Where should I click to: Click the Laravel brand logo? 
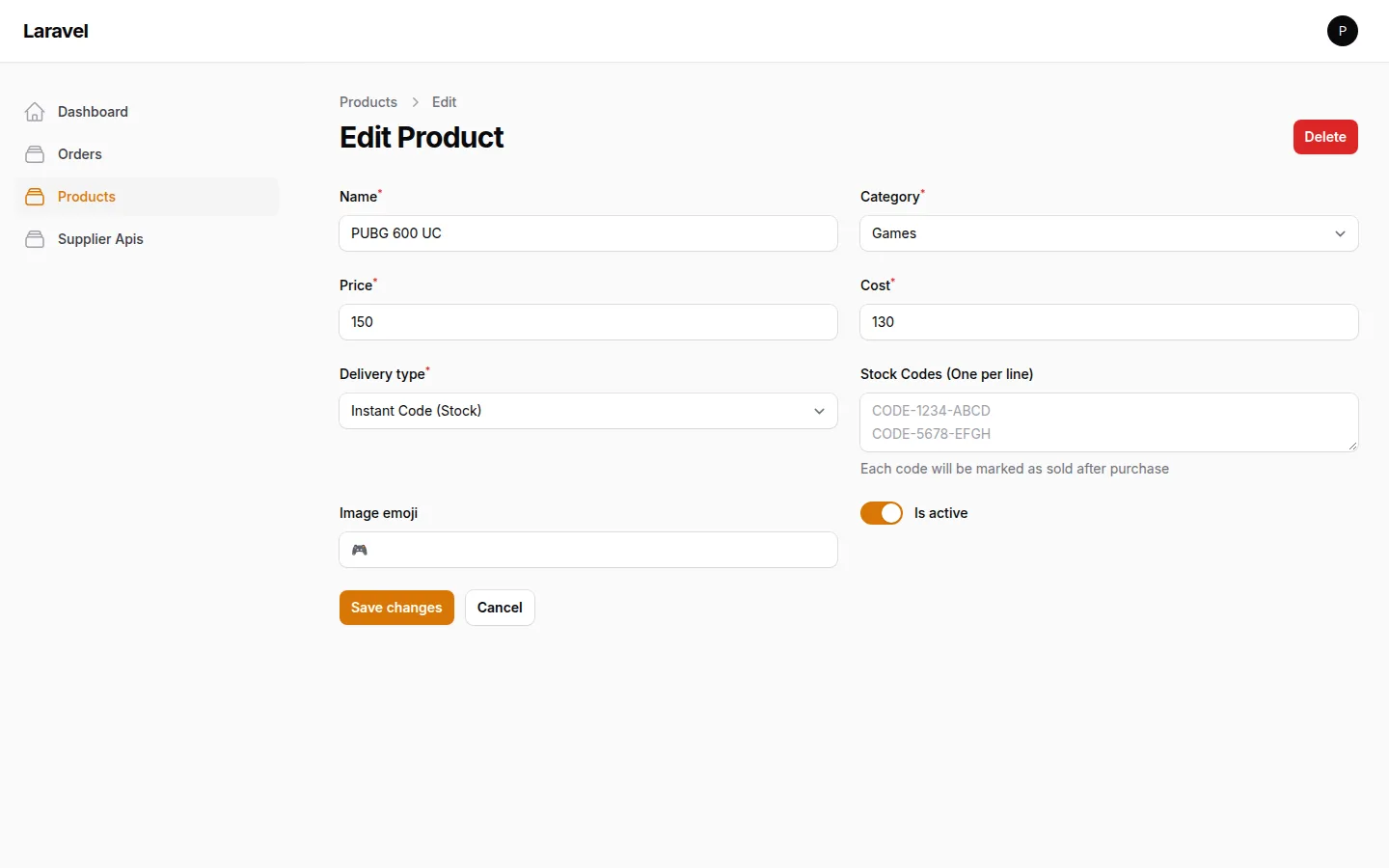(x=56, y=31)
